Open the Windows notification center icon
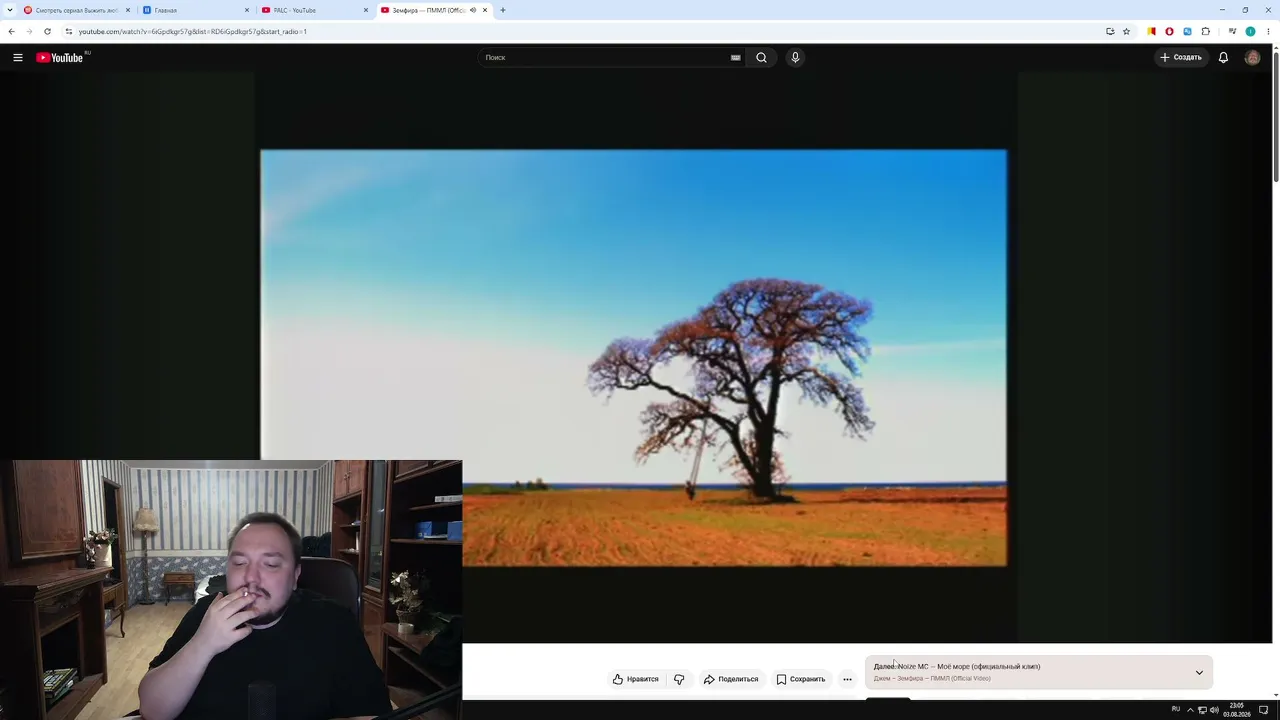 tap(1263, 710)
